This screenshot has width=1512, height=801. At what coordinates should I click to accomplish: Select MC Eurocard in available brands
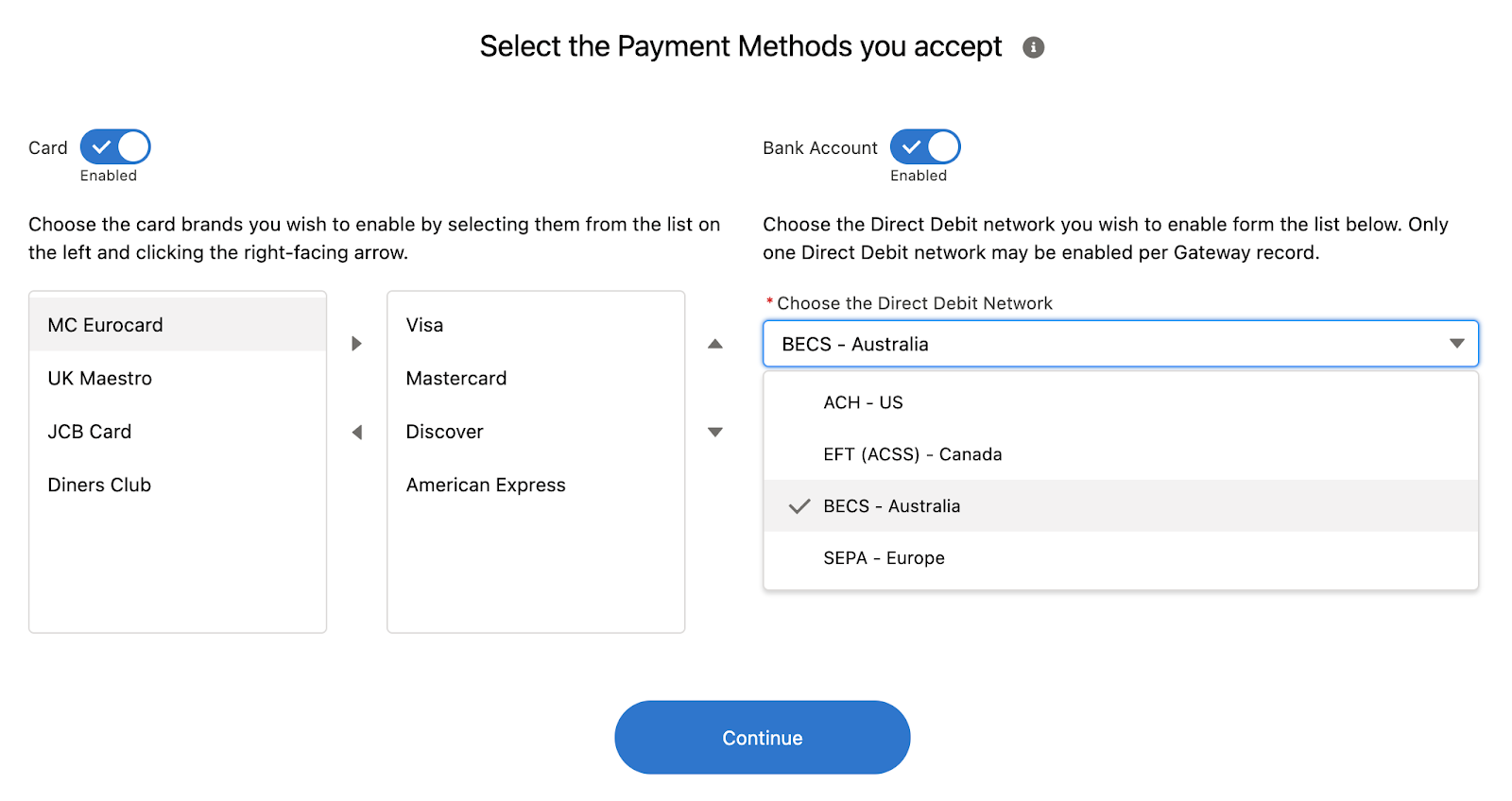point(106,325)
